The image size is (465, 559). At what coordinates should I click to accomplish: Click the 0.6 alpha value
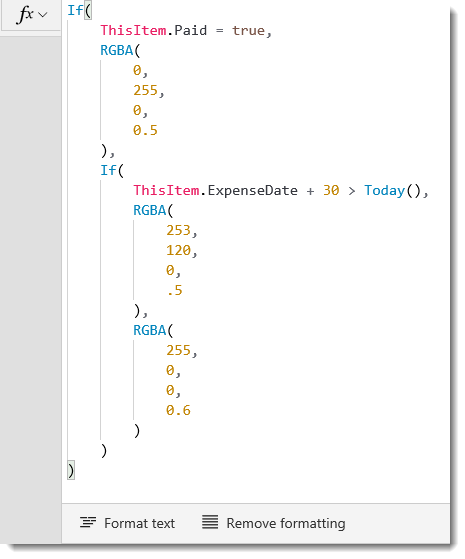pos(178,410)
